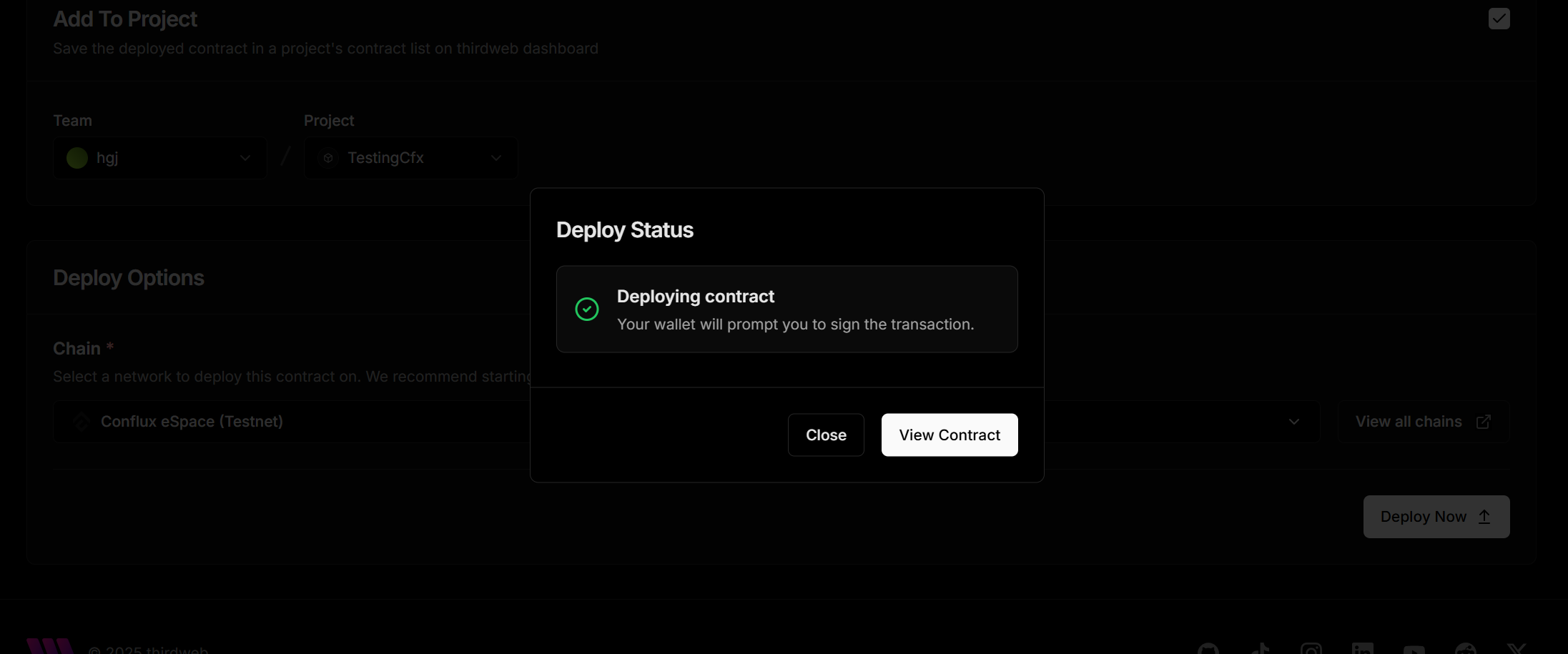Open the View all chains link

click(1423, 422)
